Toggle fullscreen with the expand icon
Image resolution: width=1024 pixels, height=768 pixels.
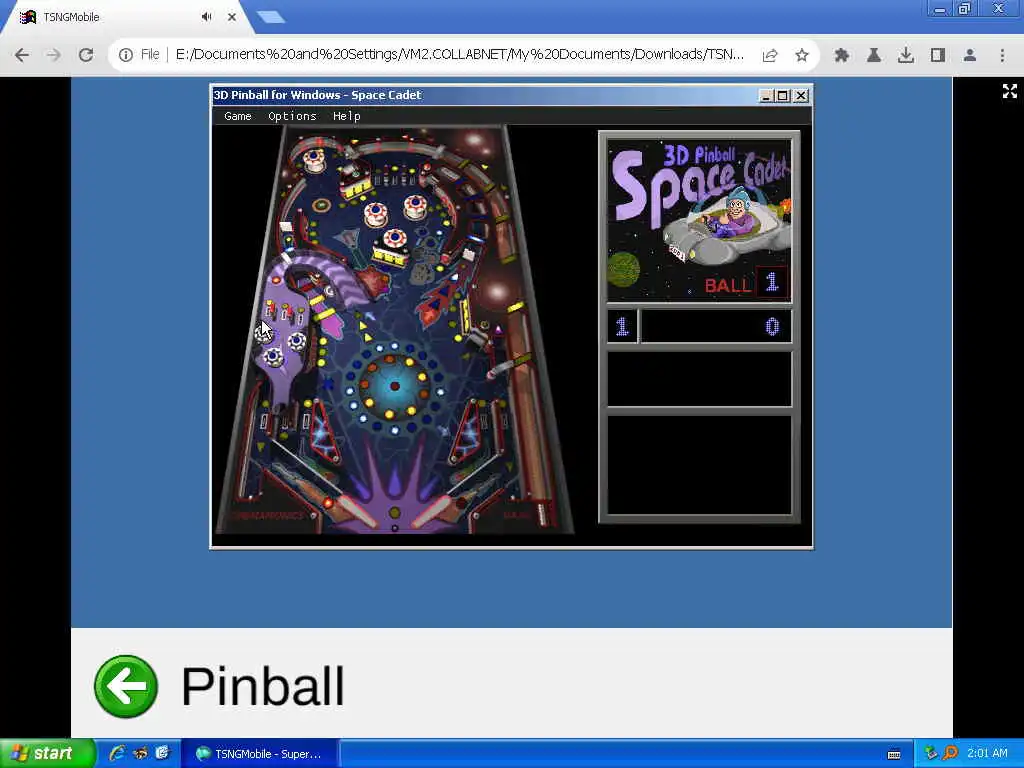pyautogui.click(x=1010, y=91)
